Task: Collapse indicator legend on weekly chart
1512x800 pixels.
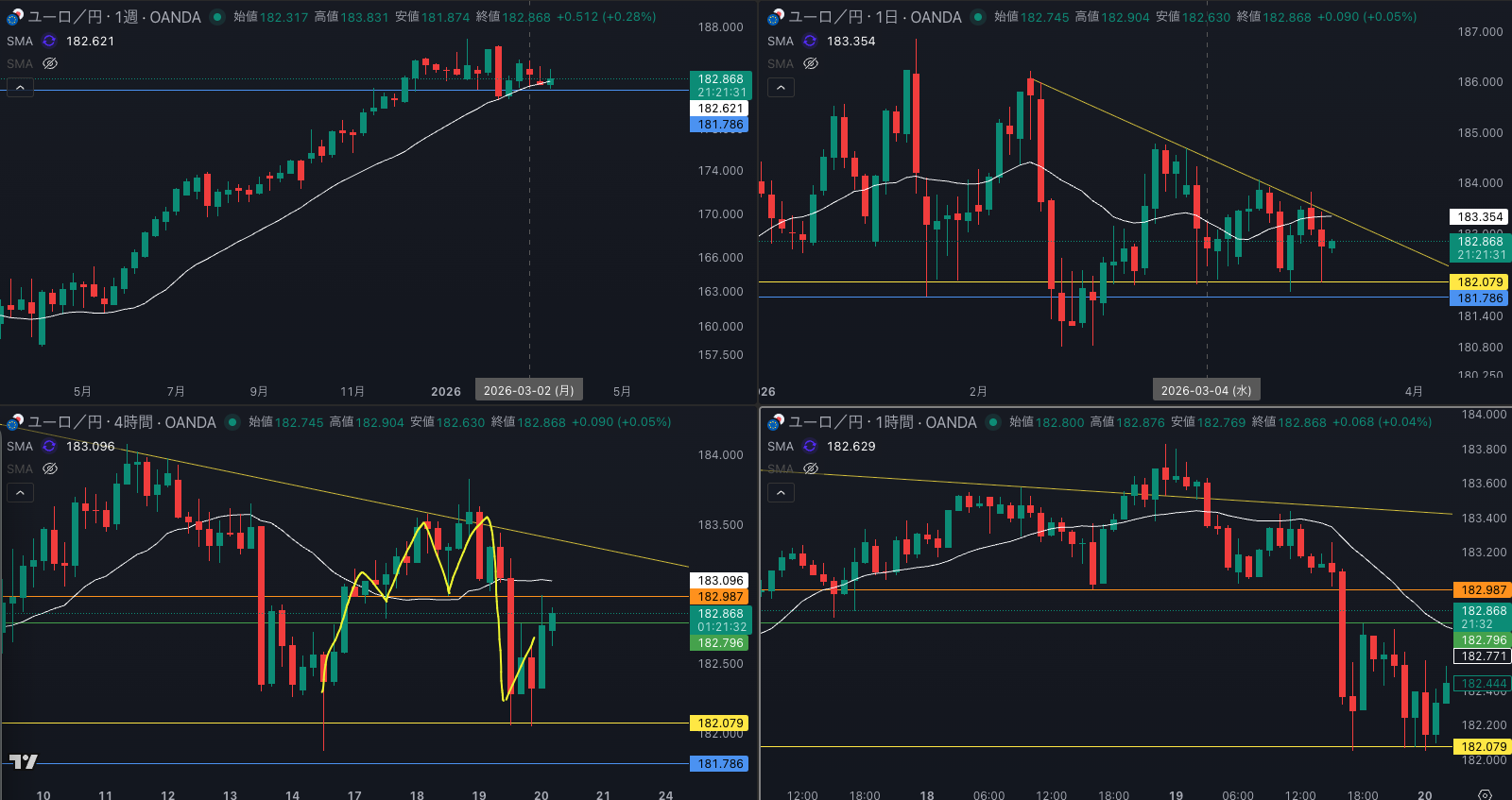Action: click(20, 87)
